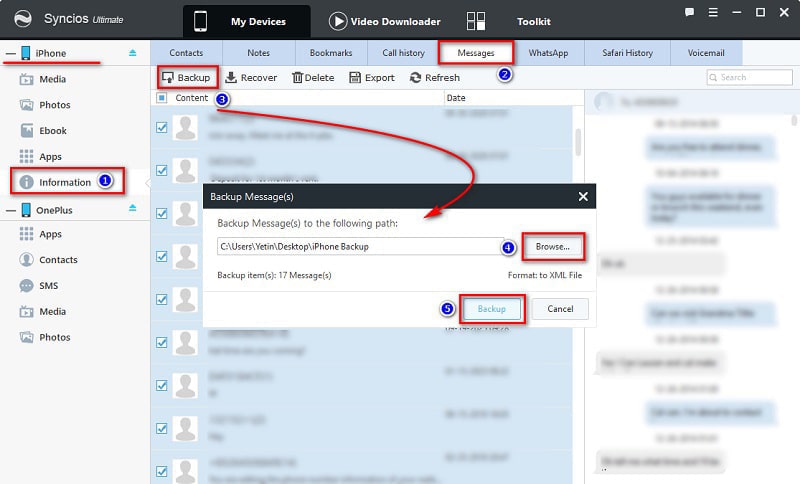Uncheck the first message checkbox
This screenshot has height=484, width=800.
pyautogui.click(x=162, y=128)
